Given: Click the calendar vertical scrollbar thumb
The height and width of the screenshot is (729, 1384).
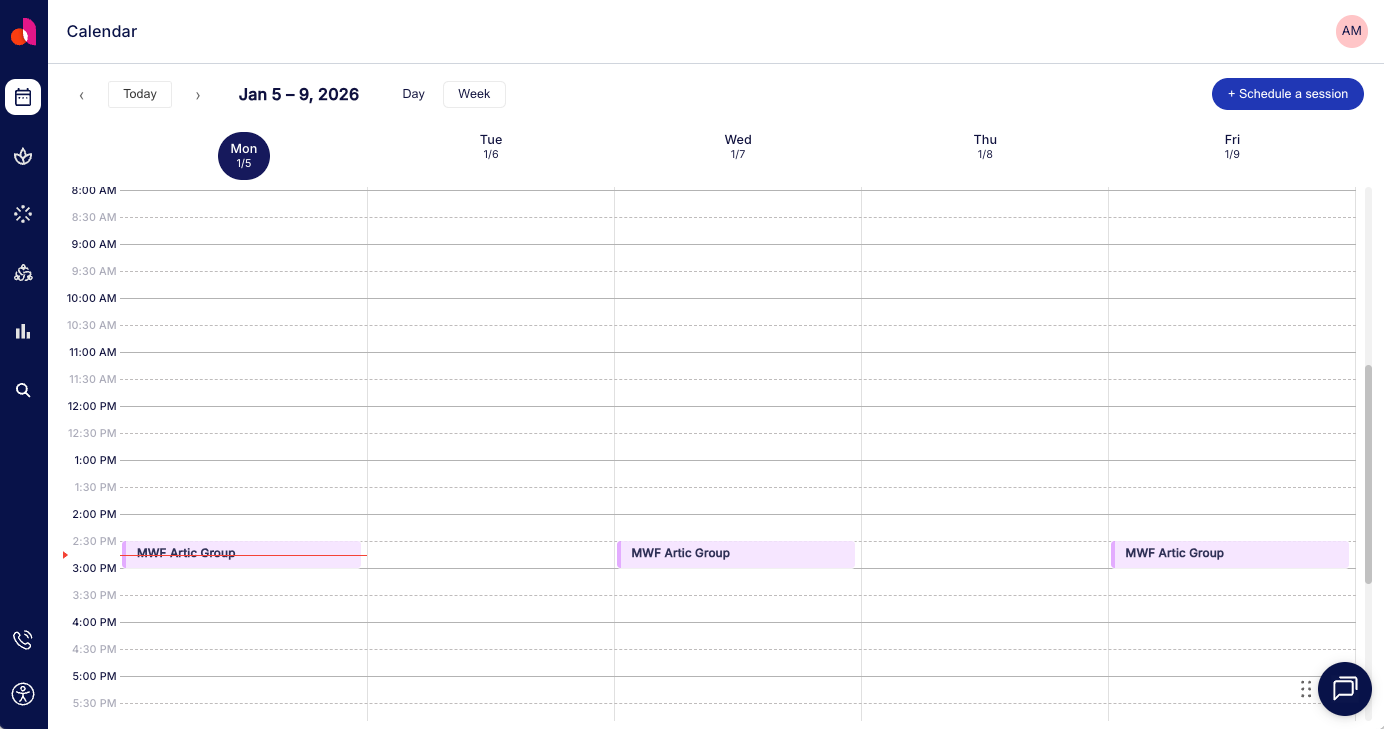Looking at the screenshot, I should click(x=1368, y=474).
